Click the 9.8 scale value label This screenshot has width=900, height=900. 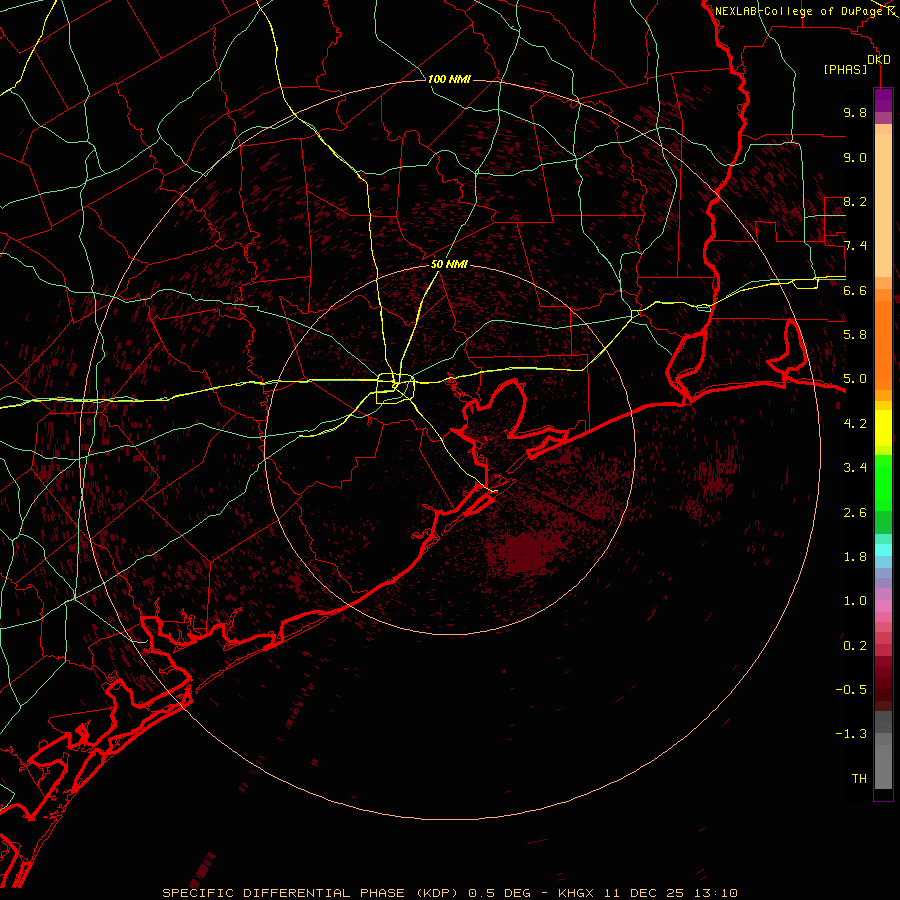855,112
